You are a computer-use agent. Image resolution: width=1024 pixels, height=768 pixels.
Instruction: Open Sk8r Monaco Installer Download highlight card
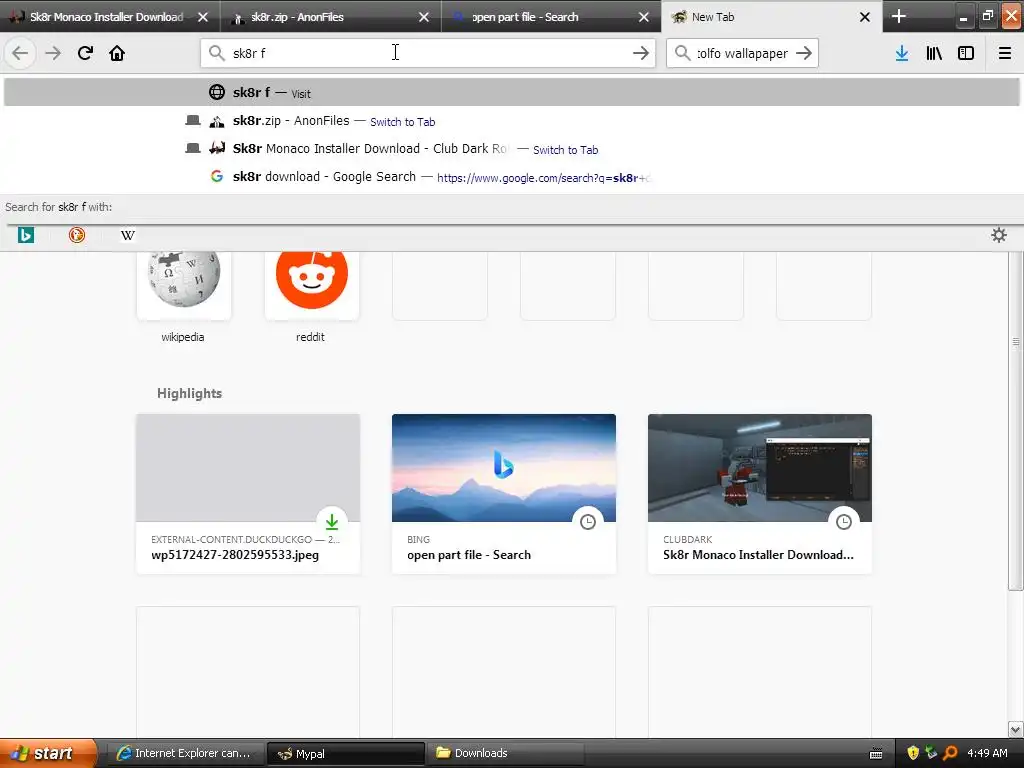pyautogui.click(x=760, y=494)
